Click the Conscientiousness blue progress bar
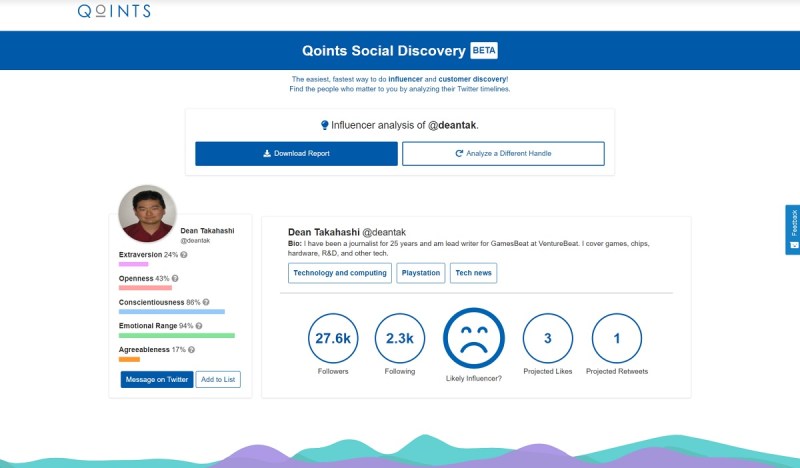Screen dimensions: 800x468 click(x=172, y=311)
